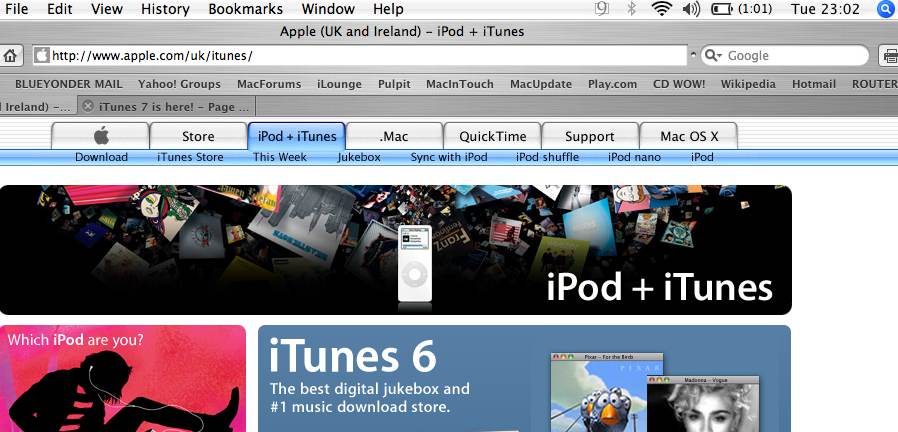Select the Store navigation tab

point(198,136)
